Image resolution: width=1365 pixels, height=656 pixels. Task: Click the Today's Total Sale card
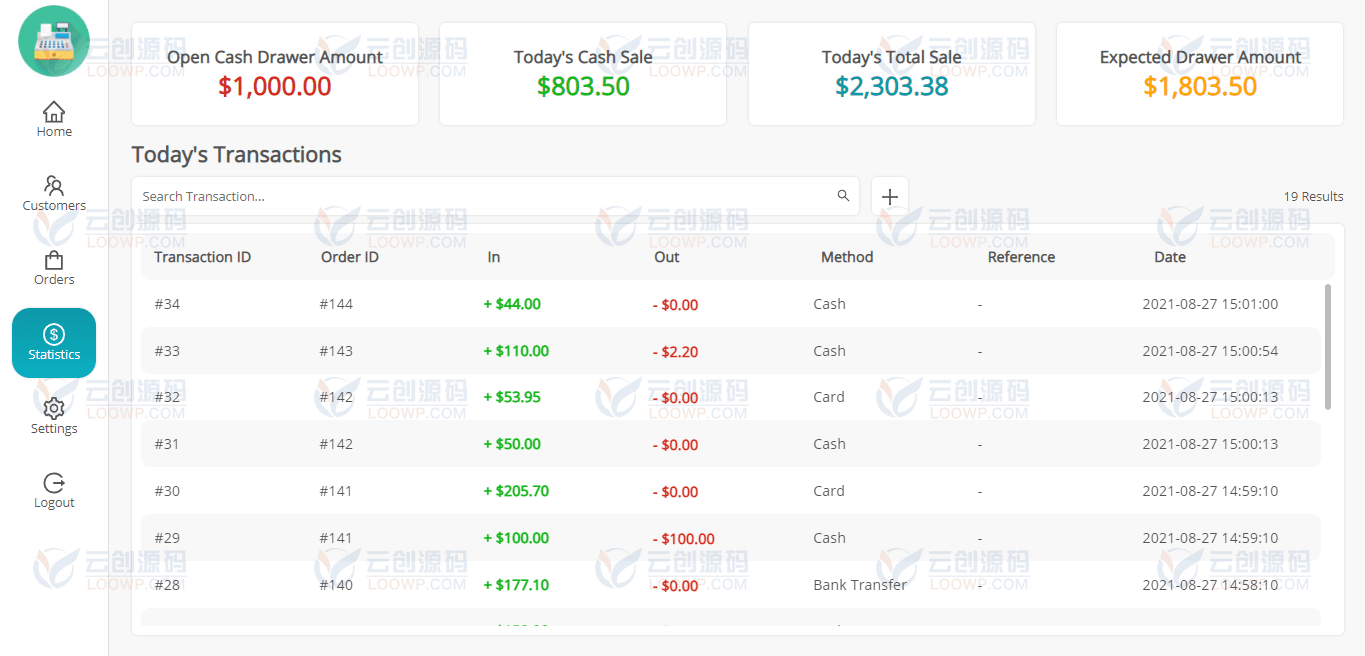[892, 74]
